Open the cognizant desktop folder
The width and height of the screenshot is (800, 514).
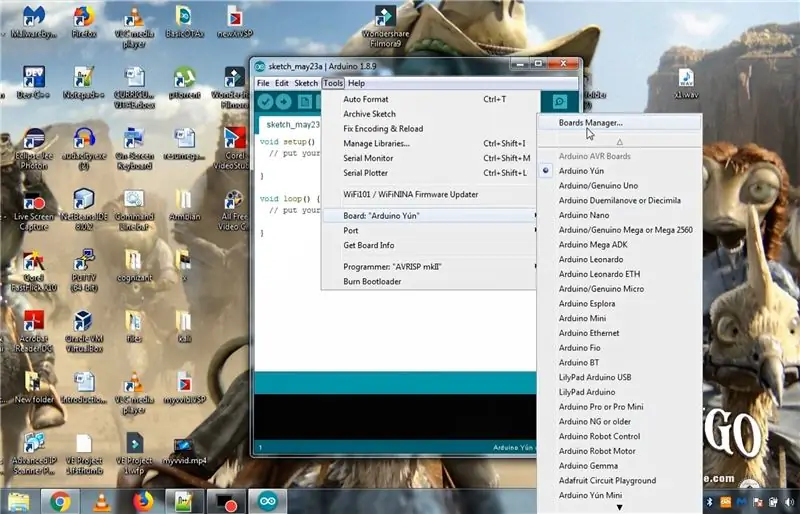click(x=134, y=266)
